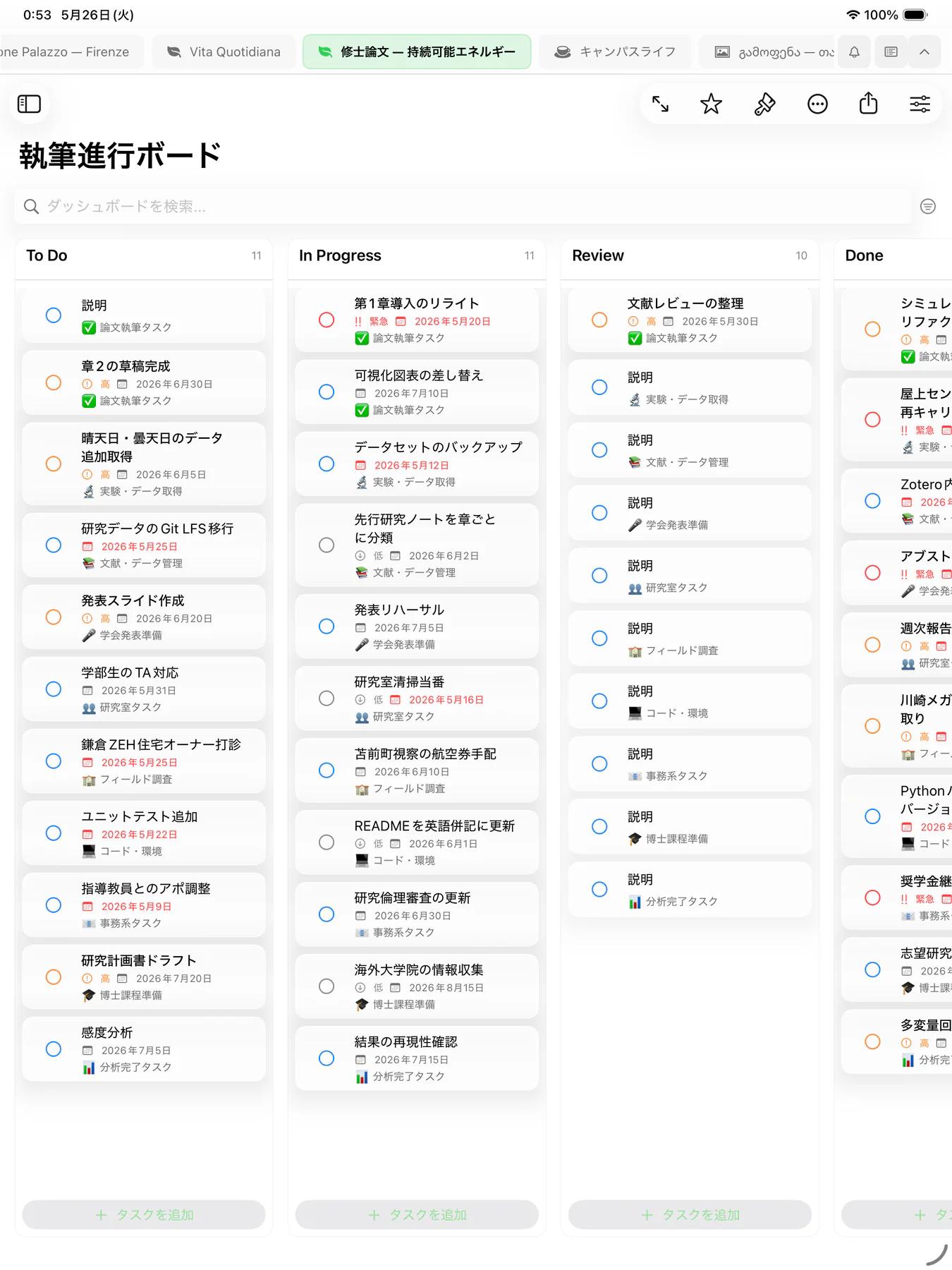Check the 先行研究ノートを章ごとに分類 circle
Viewport: 952px width, 1270px height.
(327, 545)
